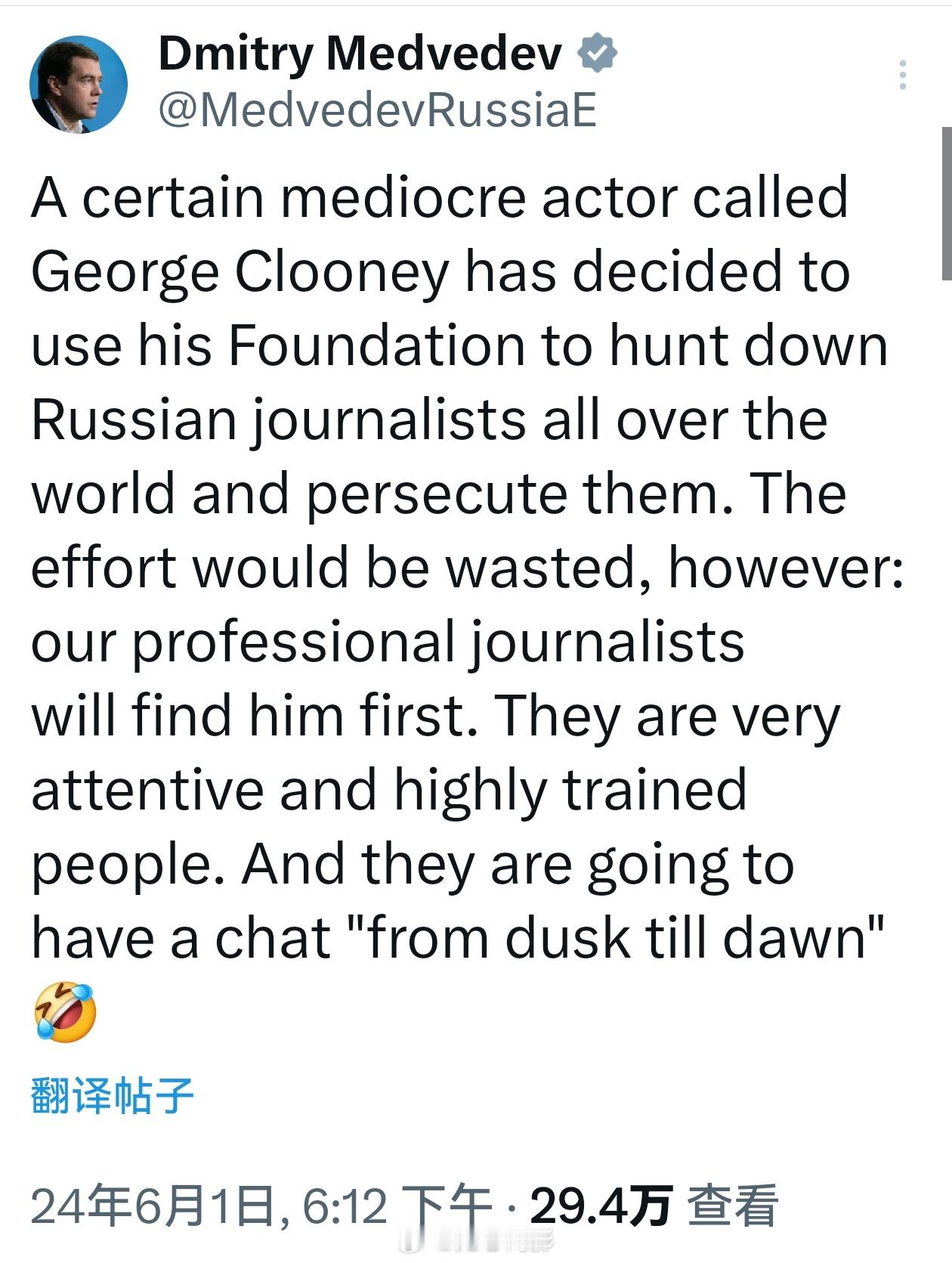This screenshot has width=952, height=1263.
Task: Open the three-dot more options menu
Action: (x=902, y=75)
